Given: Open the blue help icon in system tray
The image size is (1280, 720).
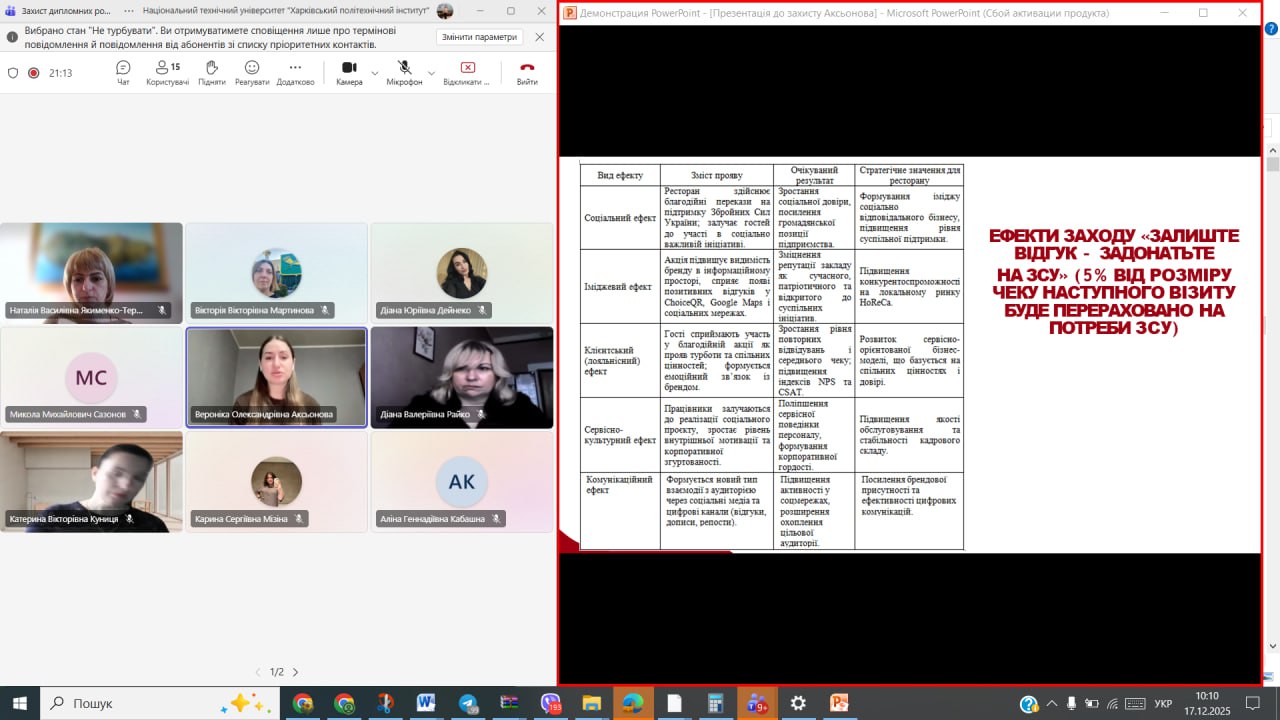Looking at the screenshot, I should click(1027, 704).
